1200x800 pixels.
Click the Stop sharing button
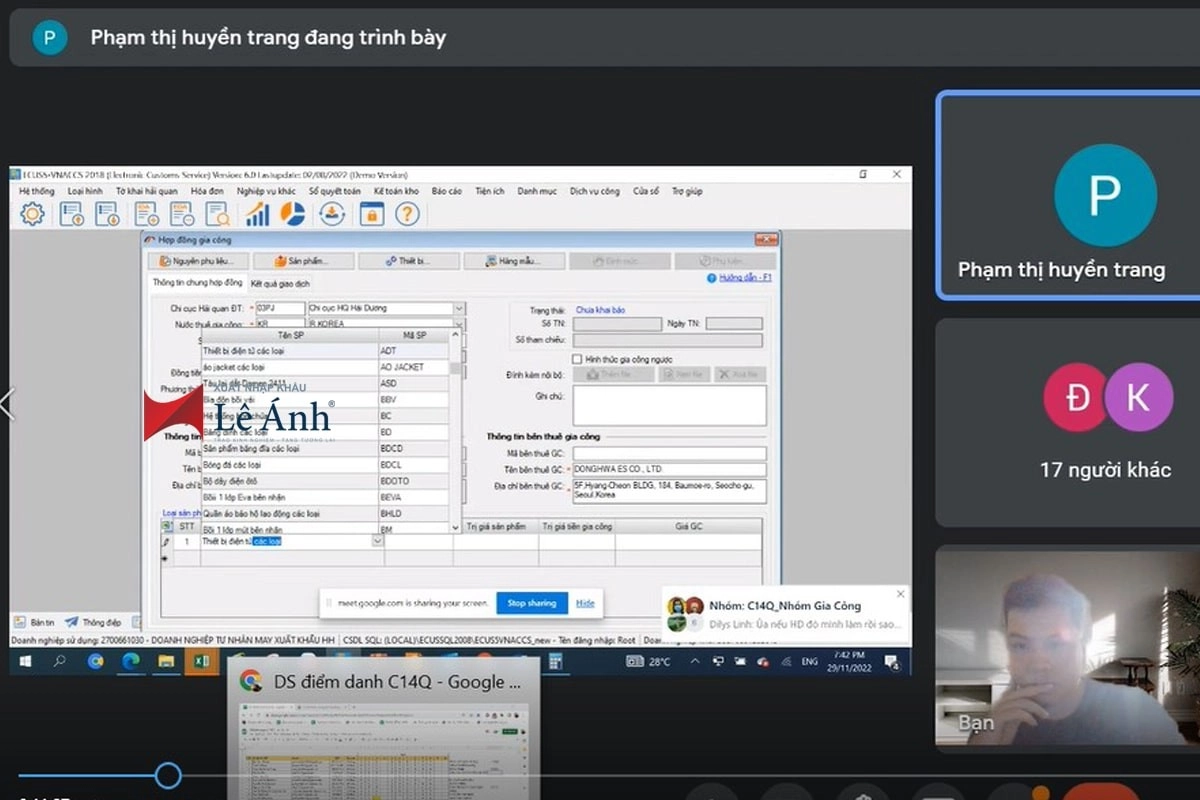tap(531, 603)
